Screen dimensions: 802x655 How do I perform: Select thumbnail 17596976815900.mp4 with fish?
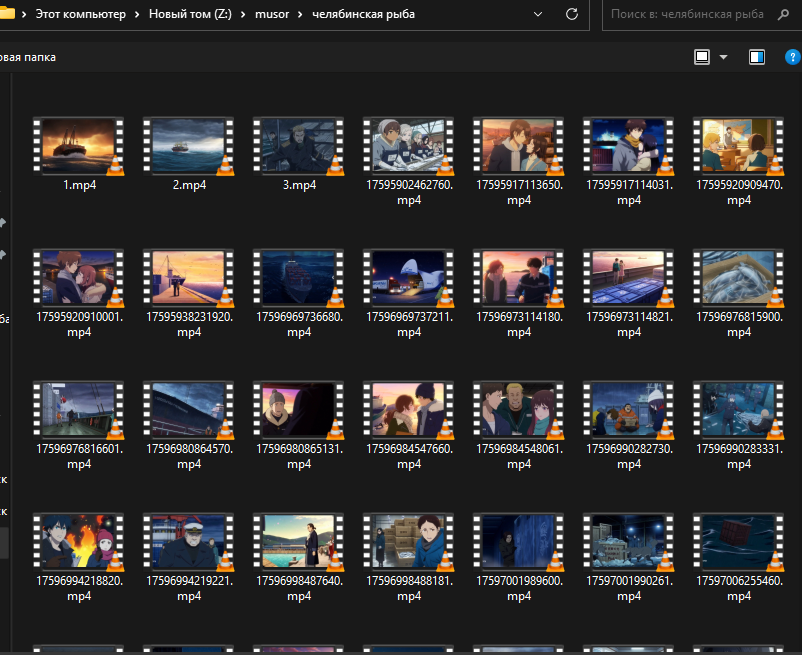click(x=738, y=278)
